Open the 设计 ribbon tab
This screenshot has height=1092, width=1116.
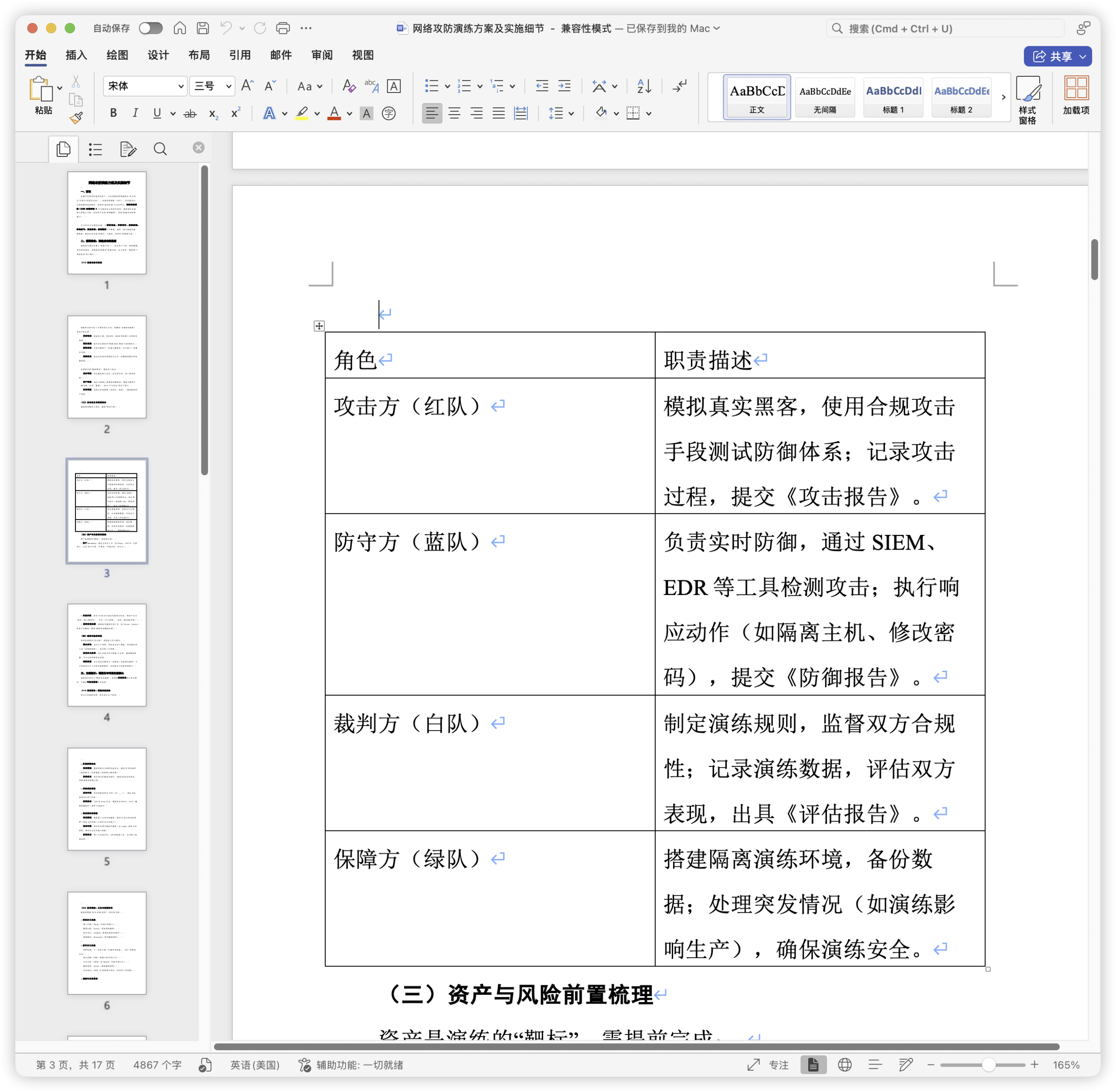coord(158,55)
